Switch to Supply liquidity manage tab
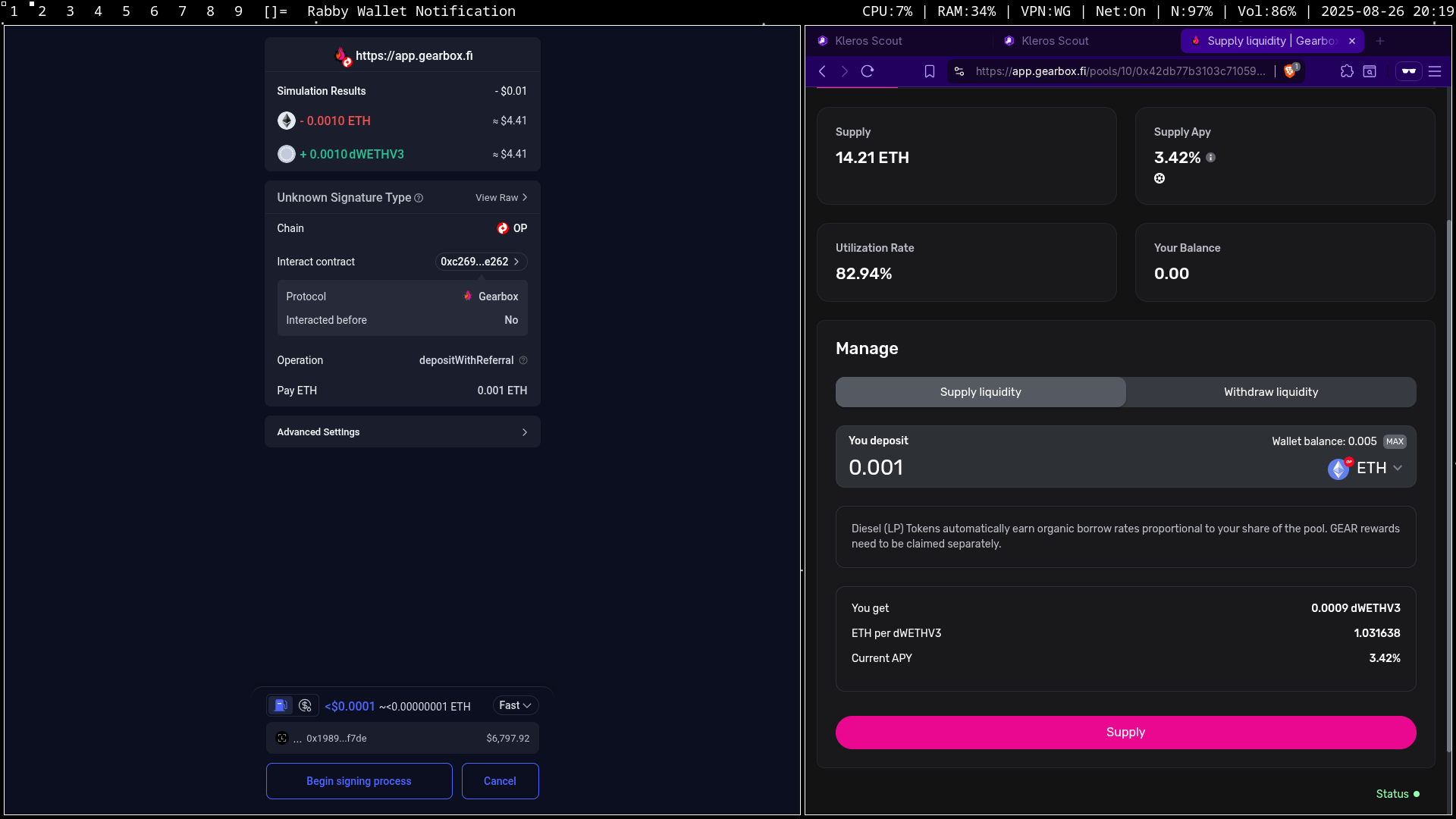The height and width of the screenshot is (819, 1456). 981,392
